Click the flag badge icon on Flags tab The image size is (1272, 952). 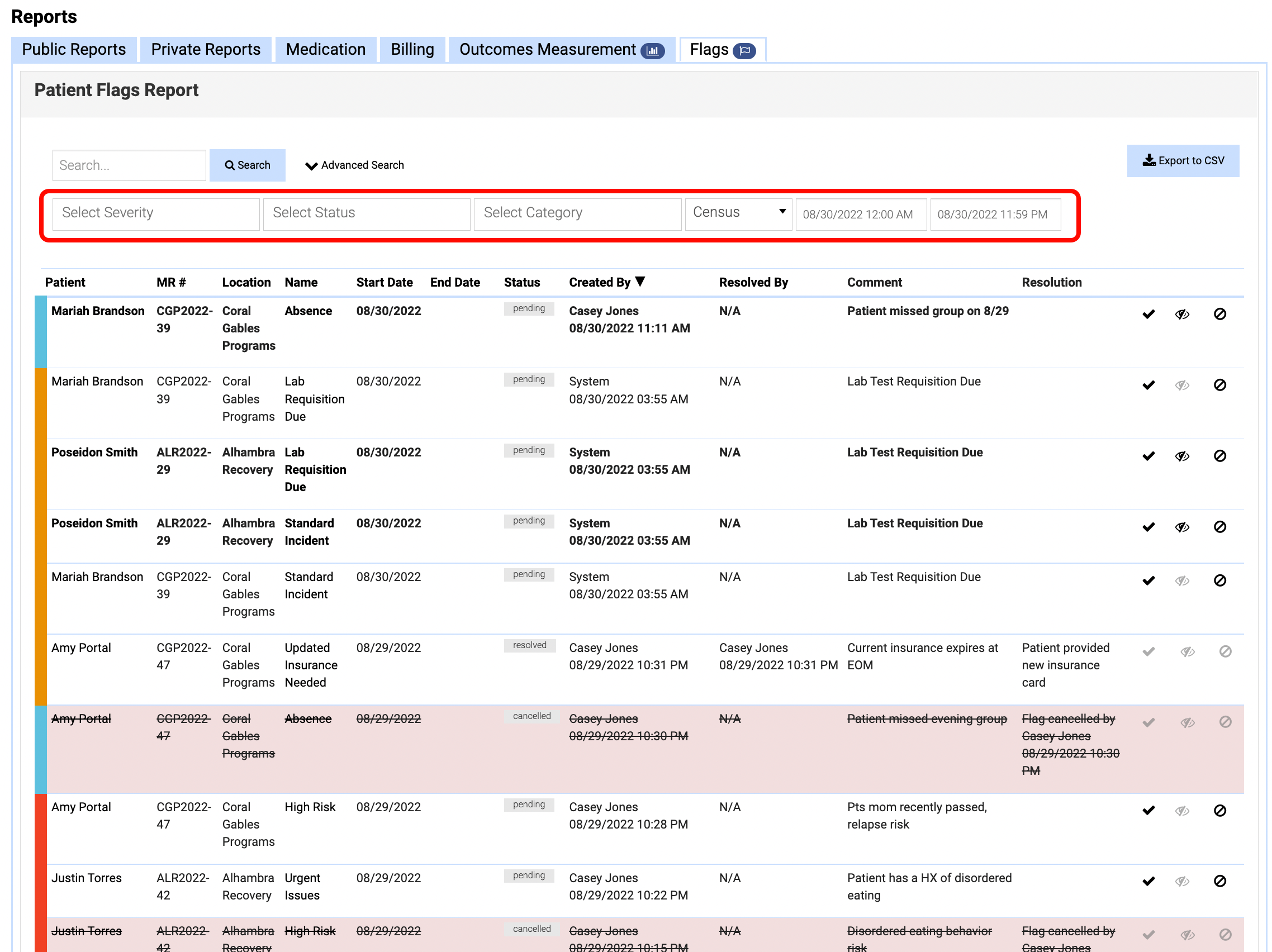tap(744, 51)
